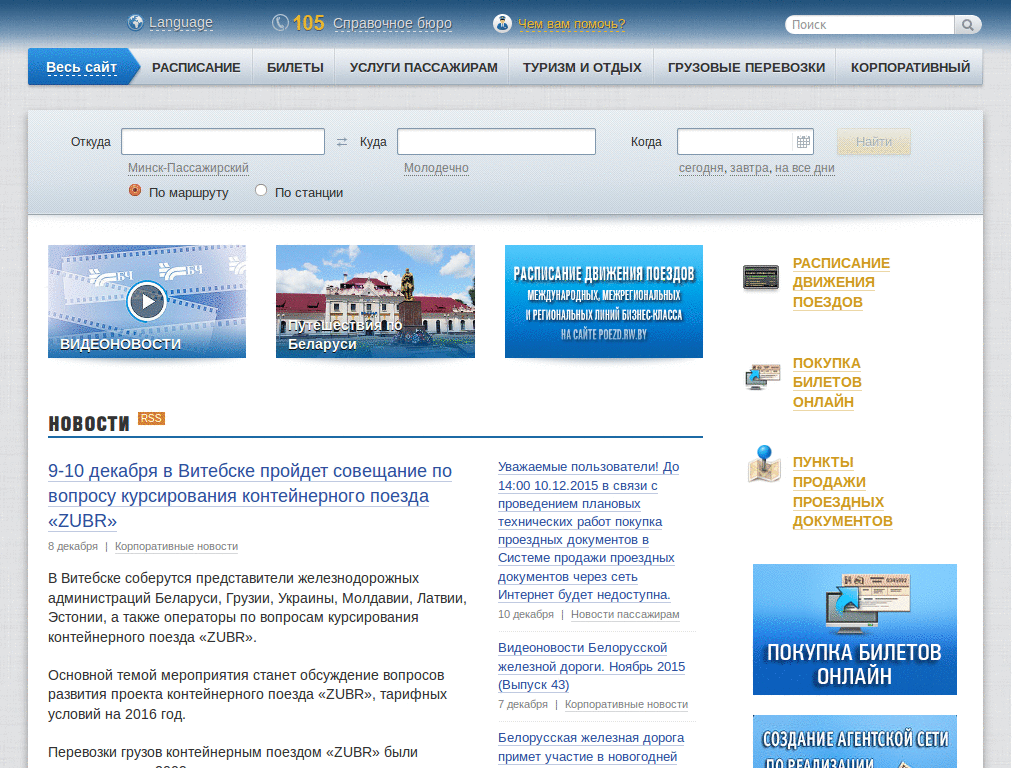
Task: Open the ГРУЗОВЫЕ ПЕРЕВОЗКИ menu
Action: 746,67
